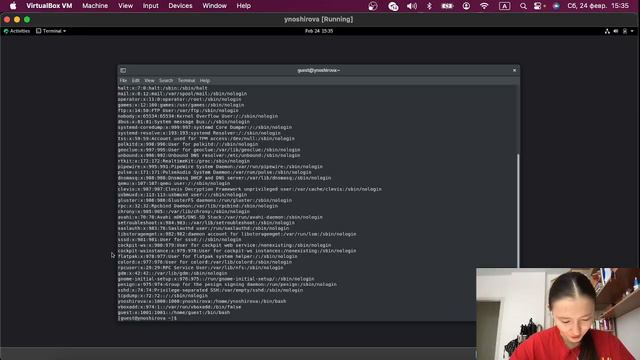Open the VirtualBox VM application menu

49,6
